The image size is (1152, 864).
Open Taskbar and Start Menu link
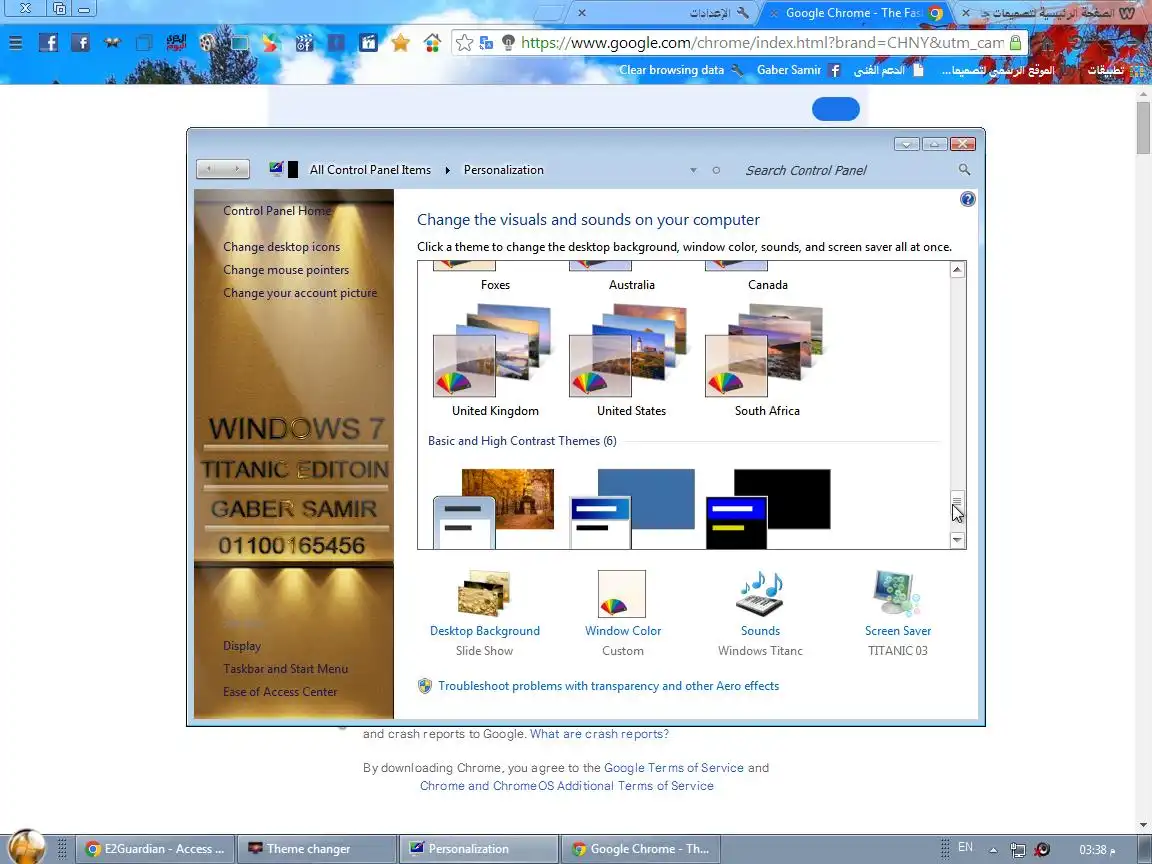285,669
